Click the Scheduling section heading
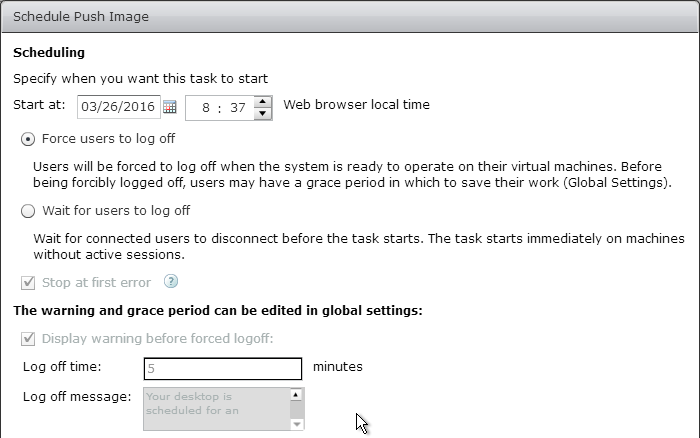The image size is (700, 438). pyautogui.click(x=49, y=52)
